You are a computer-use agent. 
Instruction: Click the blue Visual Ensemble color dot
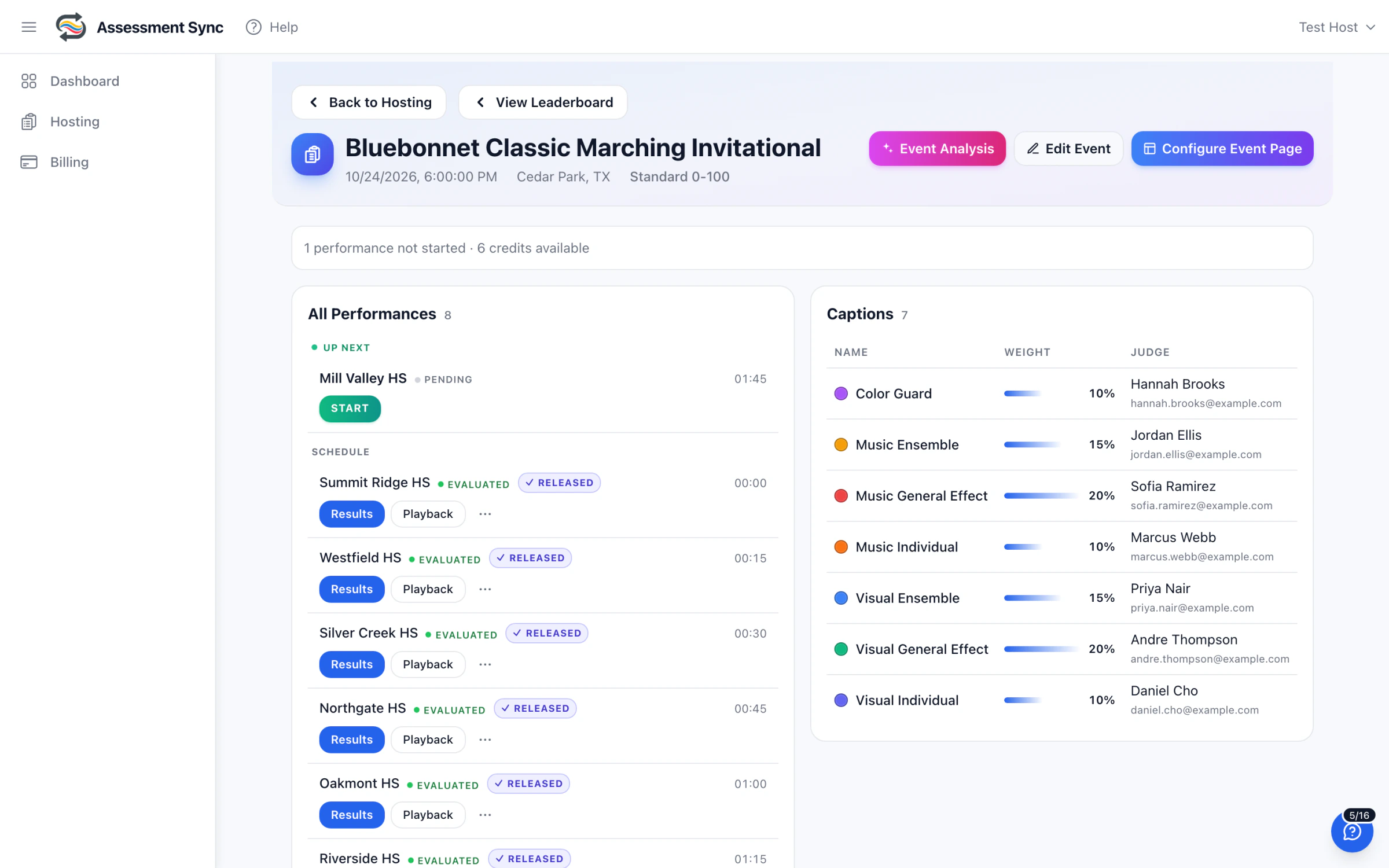[841, 598]
